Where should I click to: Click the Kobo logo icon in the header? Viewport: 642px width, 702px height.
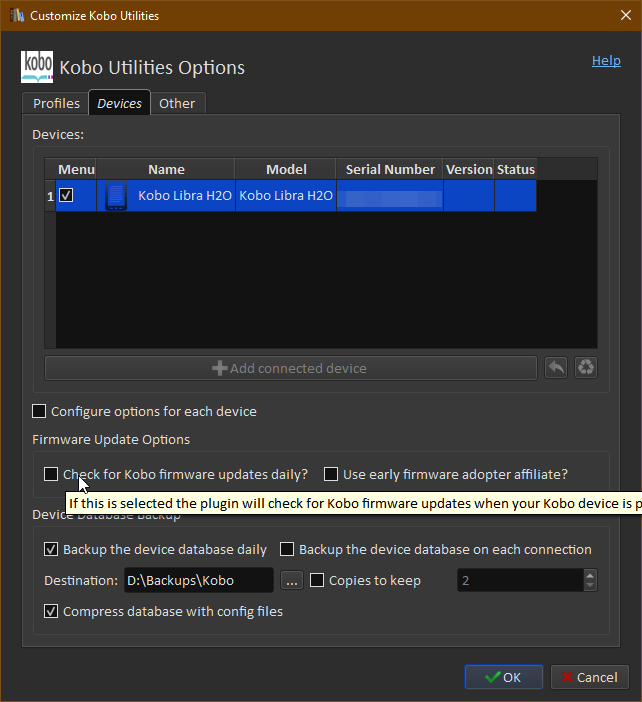click(x=37, y=67)
